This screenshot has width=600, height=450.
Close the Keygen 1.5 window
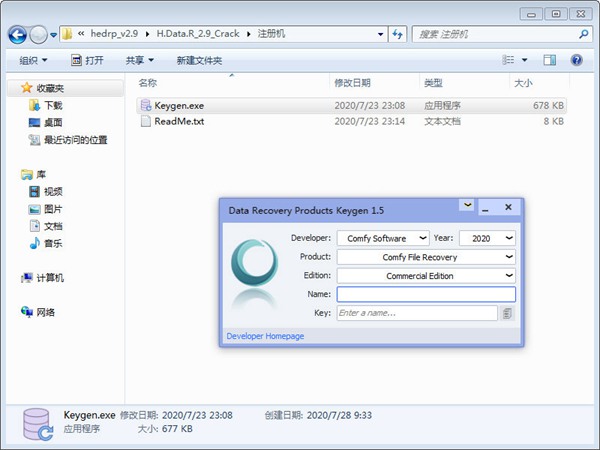508,207
